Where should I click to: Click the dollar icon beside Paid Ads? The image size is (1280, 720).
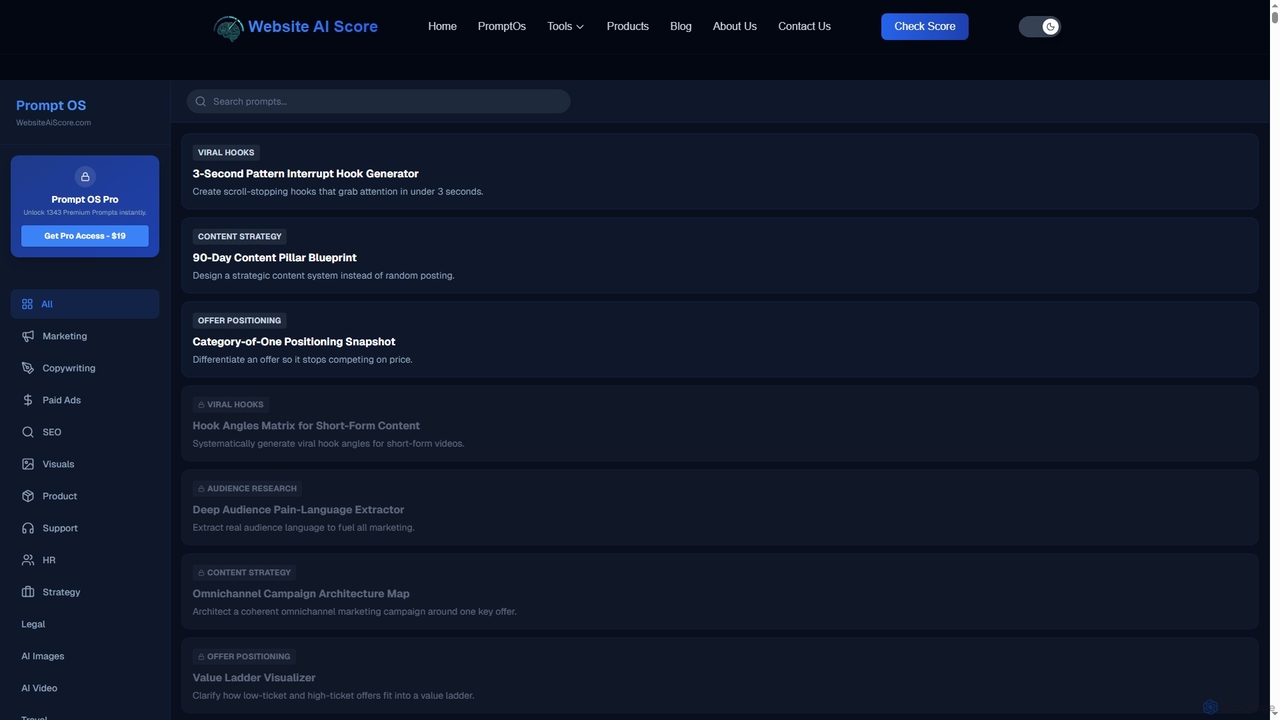(28, 400)
